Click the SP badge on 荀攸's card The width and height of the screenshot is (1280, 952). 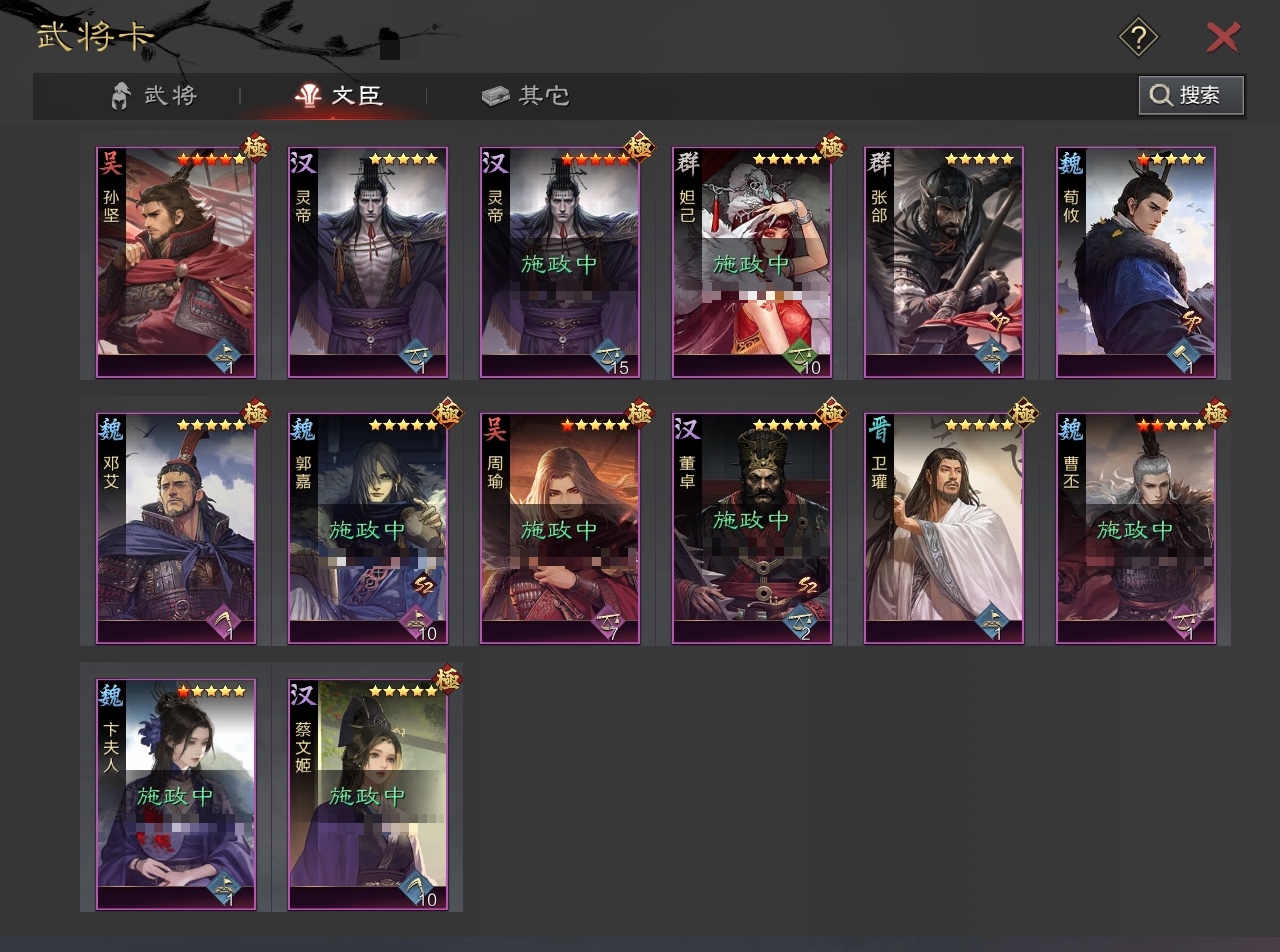1191,322
